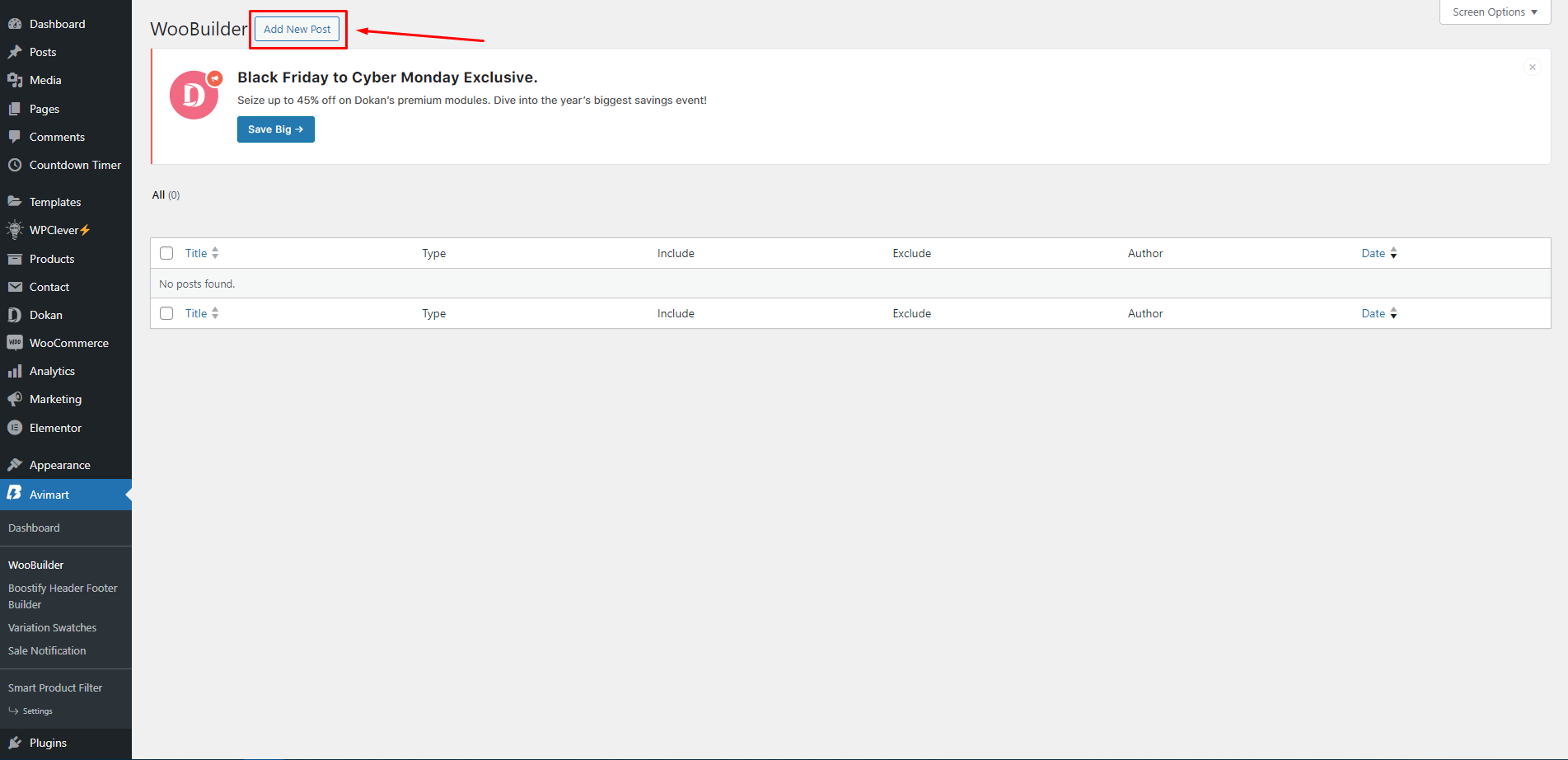Click the footer Title column link
Screen dimensions: 1568x760
coord(196,313)
